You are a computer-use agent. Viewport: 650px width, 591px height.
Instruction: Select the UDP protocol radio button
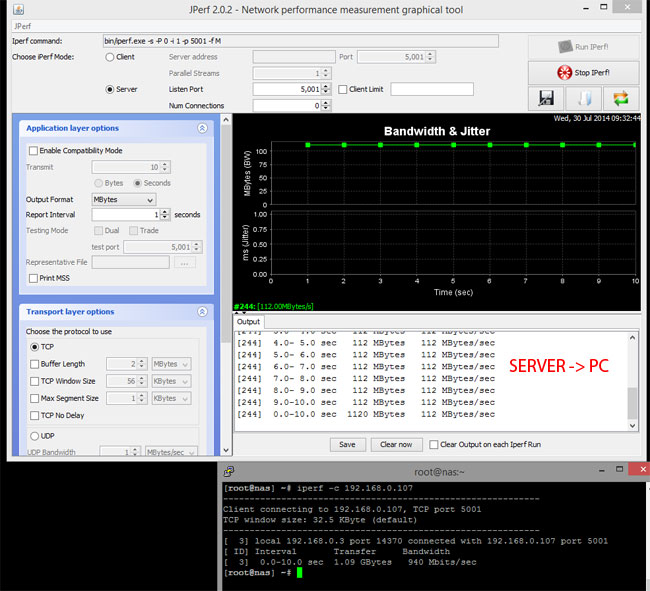tap(34, 436)
